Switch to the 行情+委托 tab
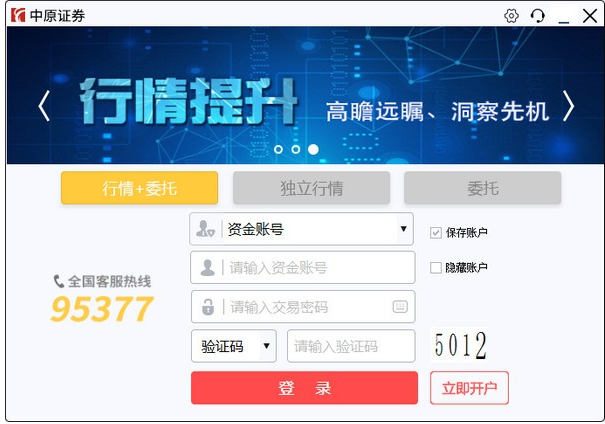Viewport: 605px width, 424px height. click(x=139, y=188)
